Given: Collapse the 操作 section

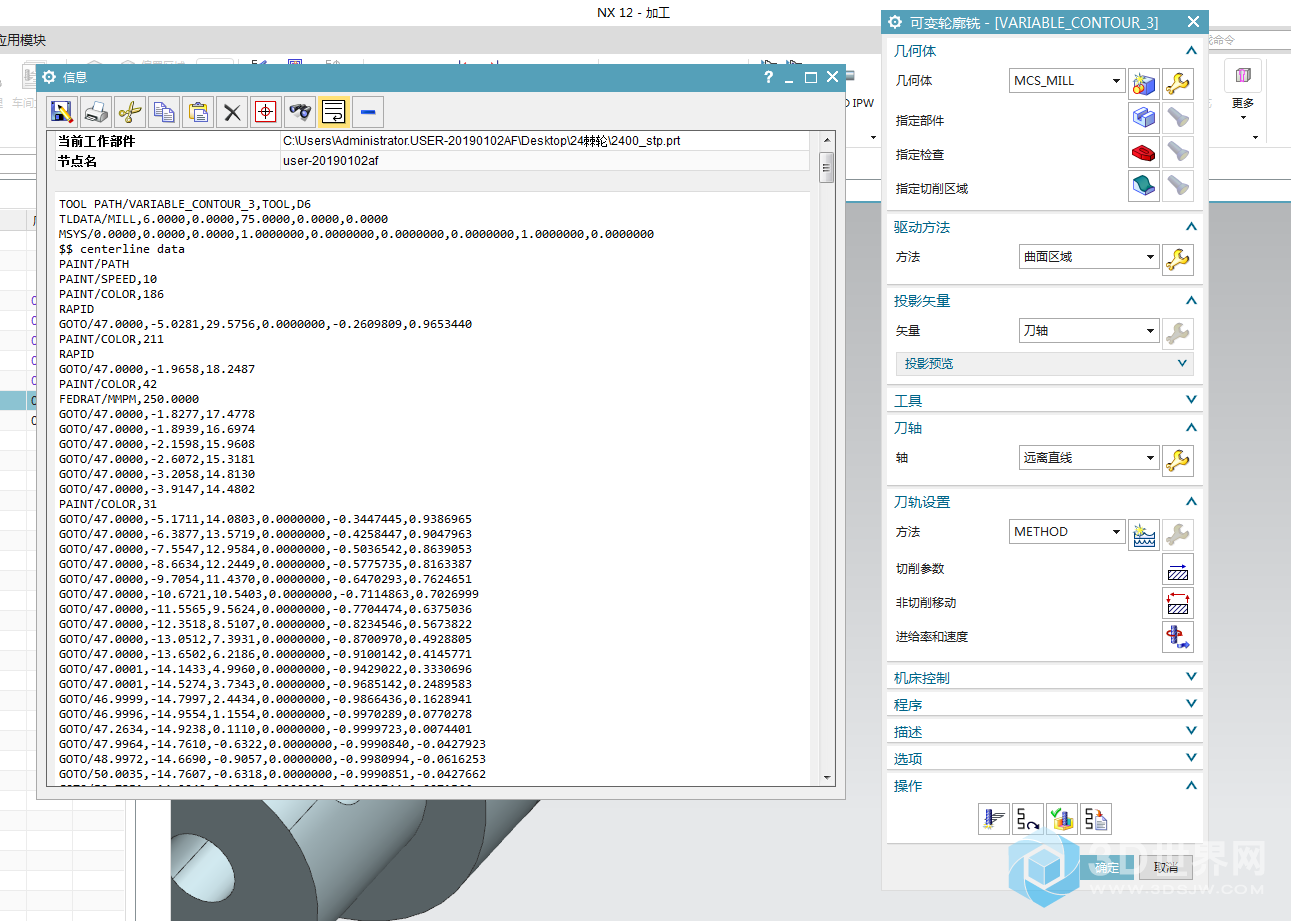Looking at the screenshot, I should (x=1044, y=786).
